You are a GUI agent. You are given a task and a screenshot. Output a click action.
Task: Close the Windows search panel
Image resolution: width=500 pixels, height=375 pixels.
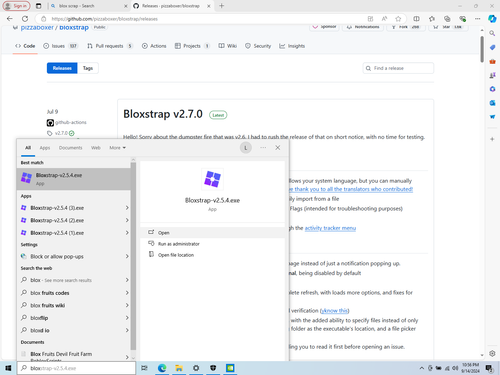point(278,148)
